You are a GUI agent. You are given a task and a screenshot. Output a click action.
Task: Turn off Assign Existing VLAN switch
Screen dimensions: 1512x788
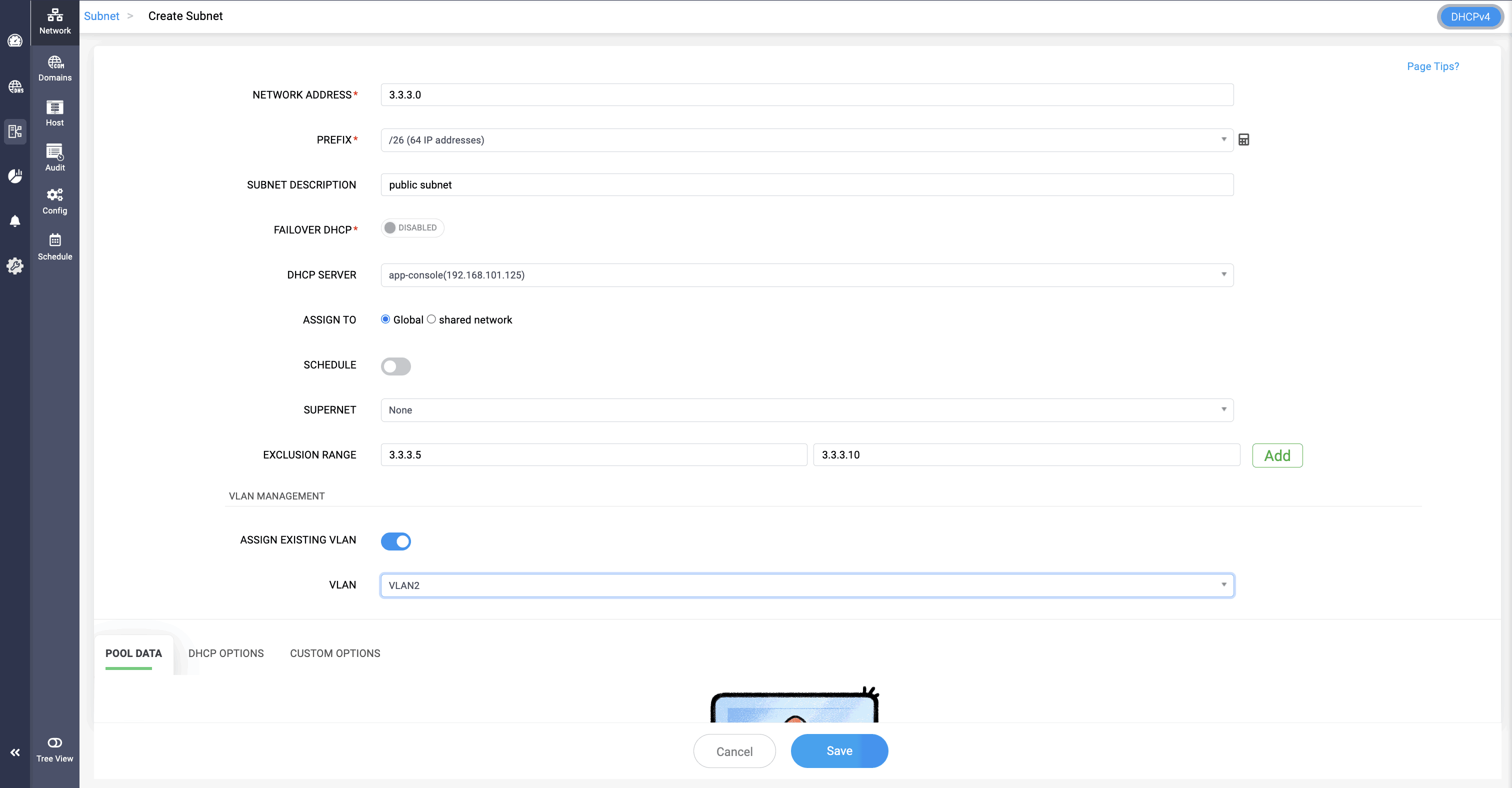tap(395, 541)
